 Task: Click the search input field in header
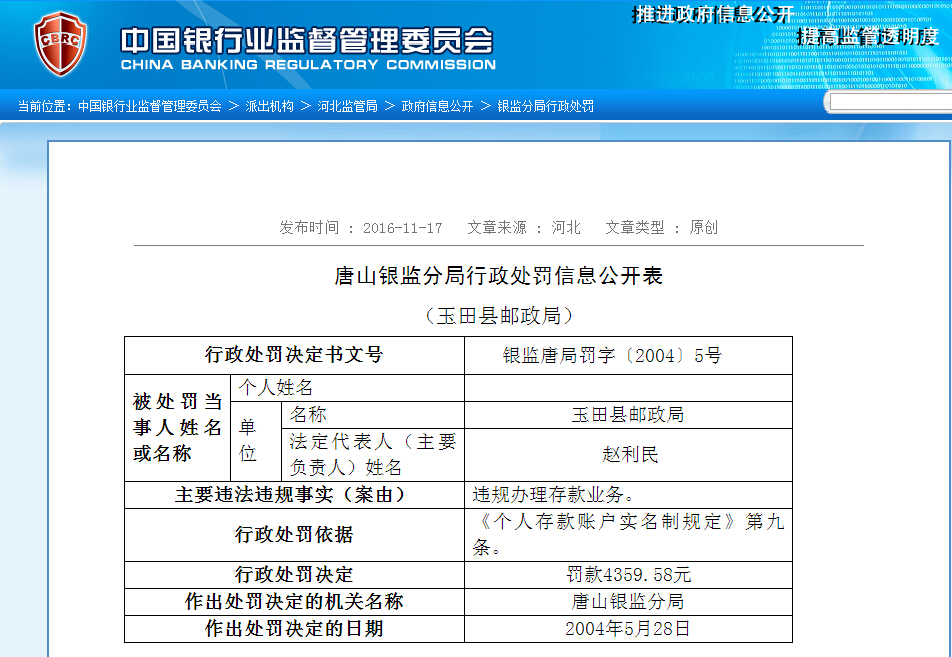890,103
